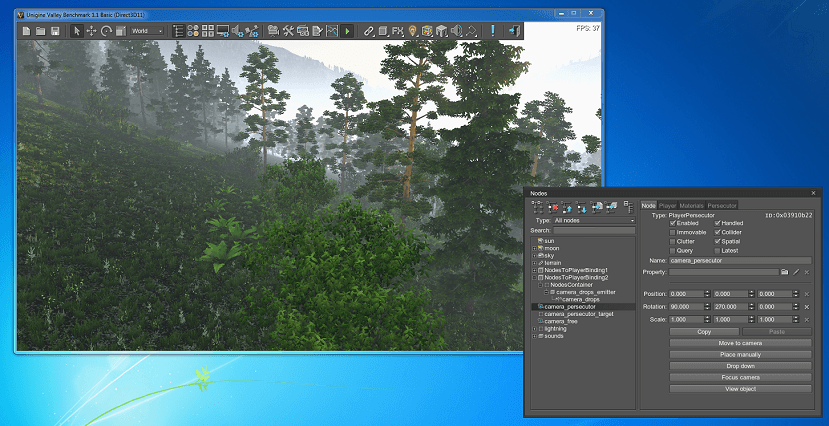Click the Copy button
Viewport: 829px width, 426px height.
coord(704,332)
